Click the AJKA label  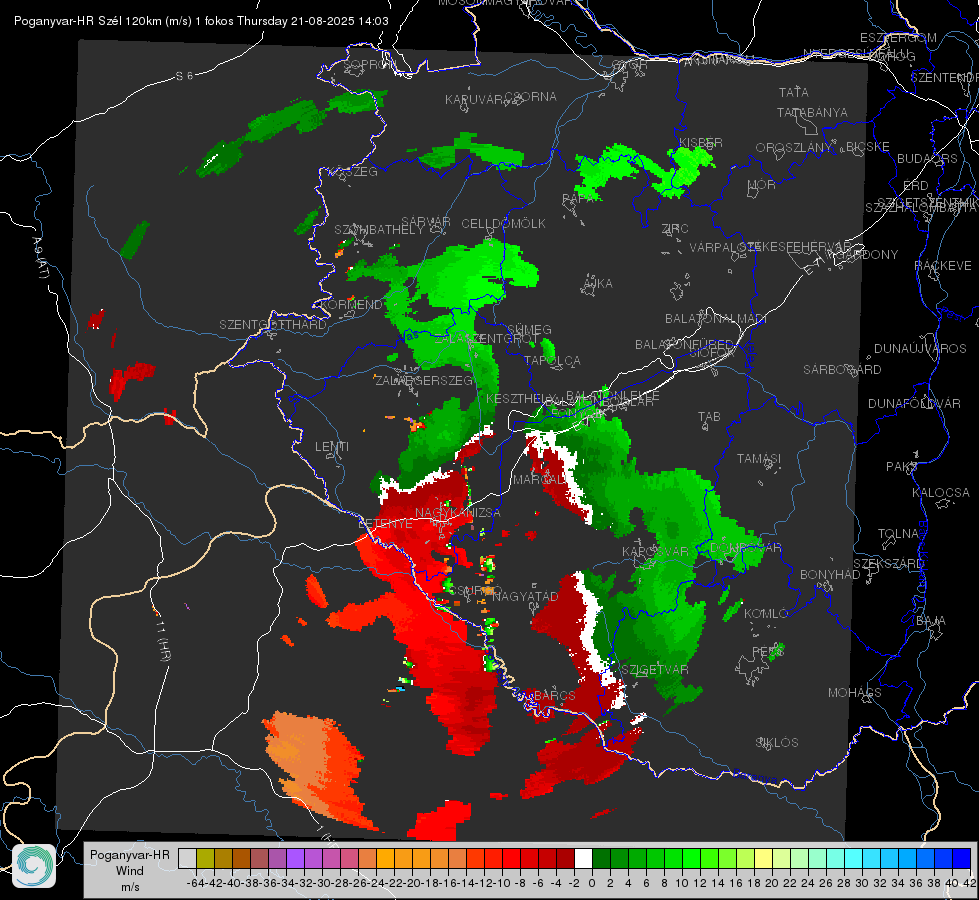tap(598, 284)
